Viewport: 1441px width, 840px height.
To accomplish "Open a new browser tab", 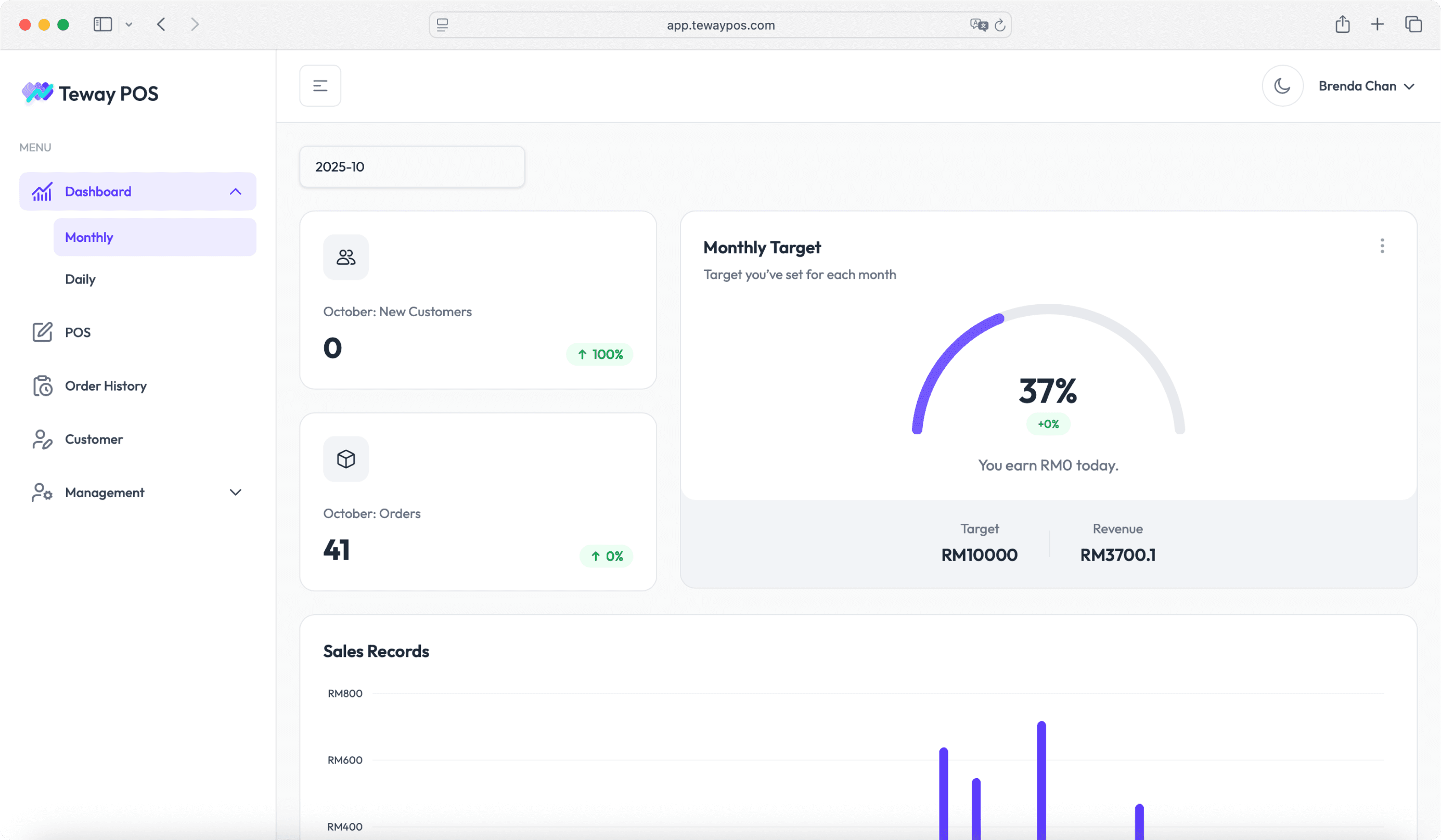I will 1377,24.
